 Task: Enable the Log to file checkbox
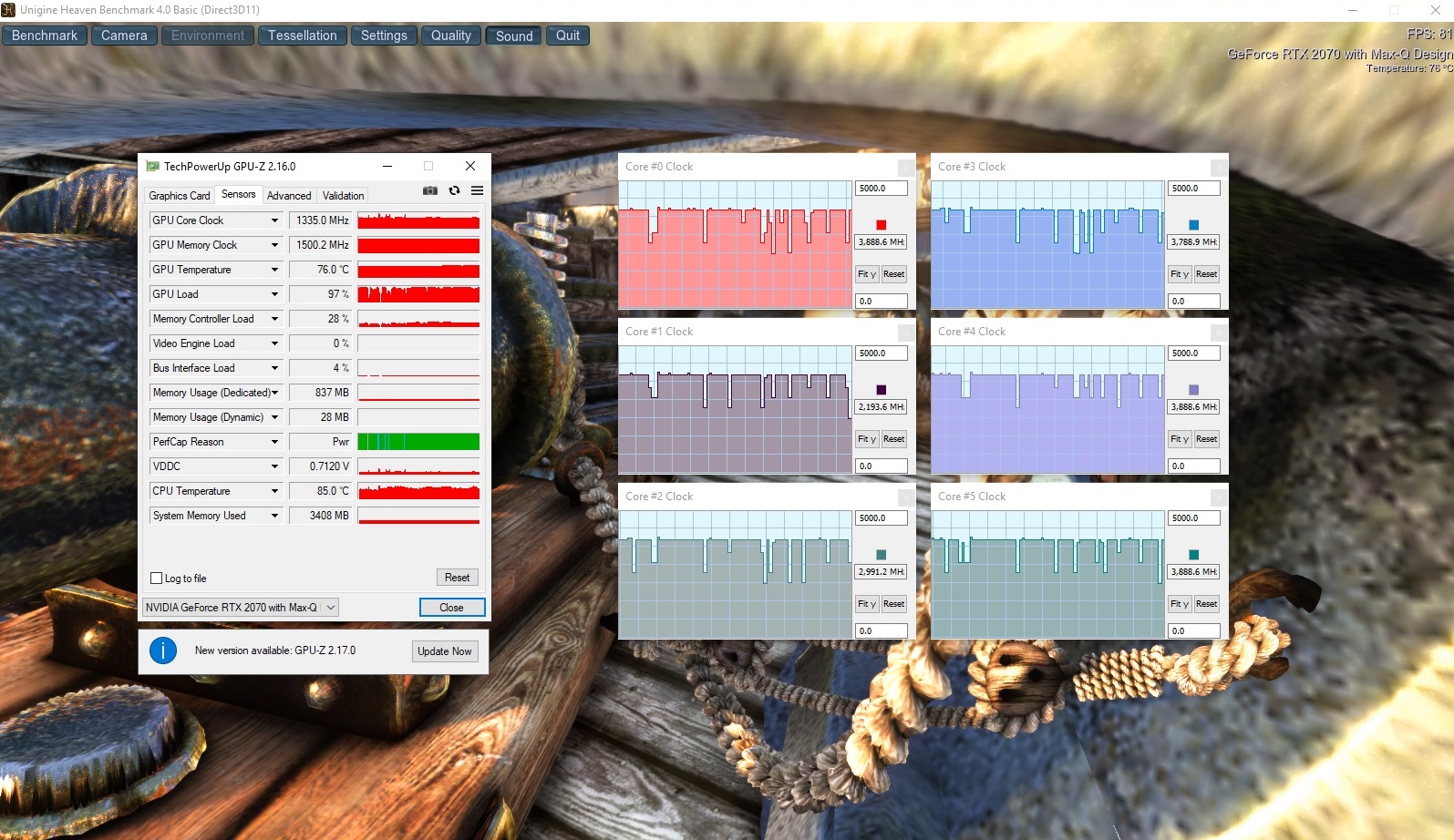156,579
